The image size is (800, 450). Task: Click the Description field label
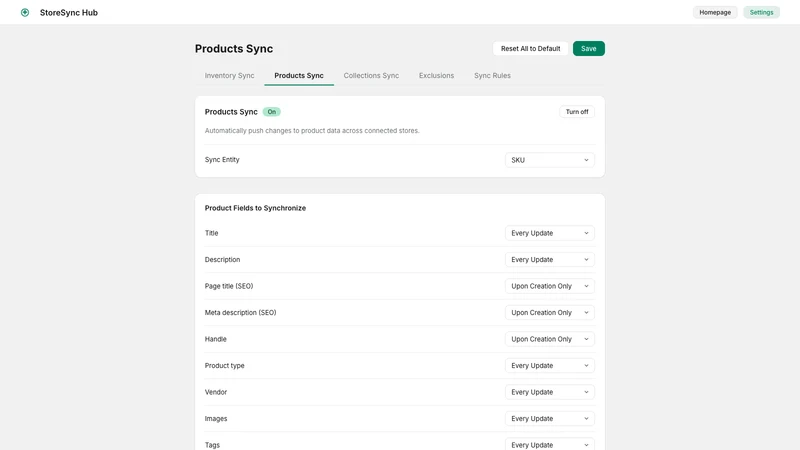(x=222, y=260)
